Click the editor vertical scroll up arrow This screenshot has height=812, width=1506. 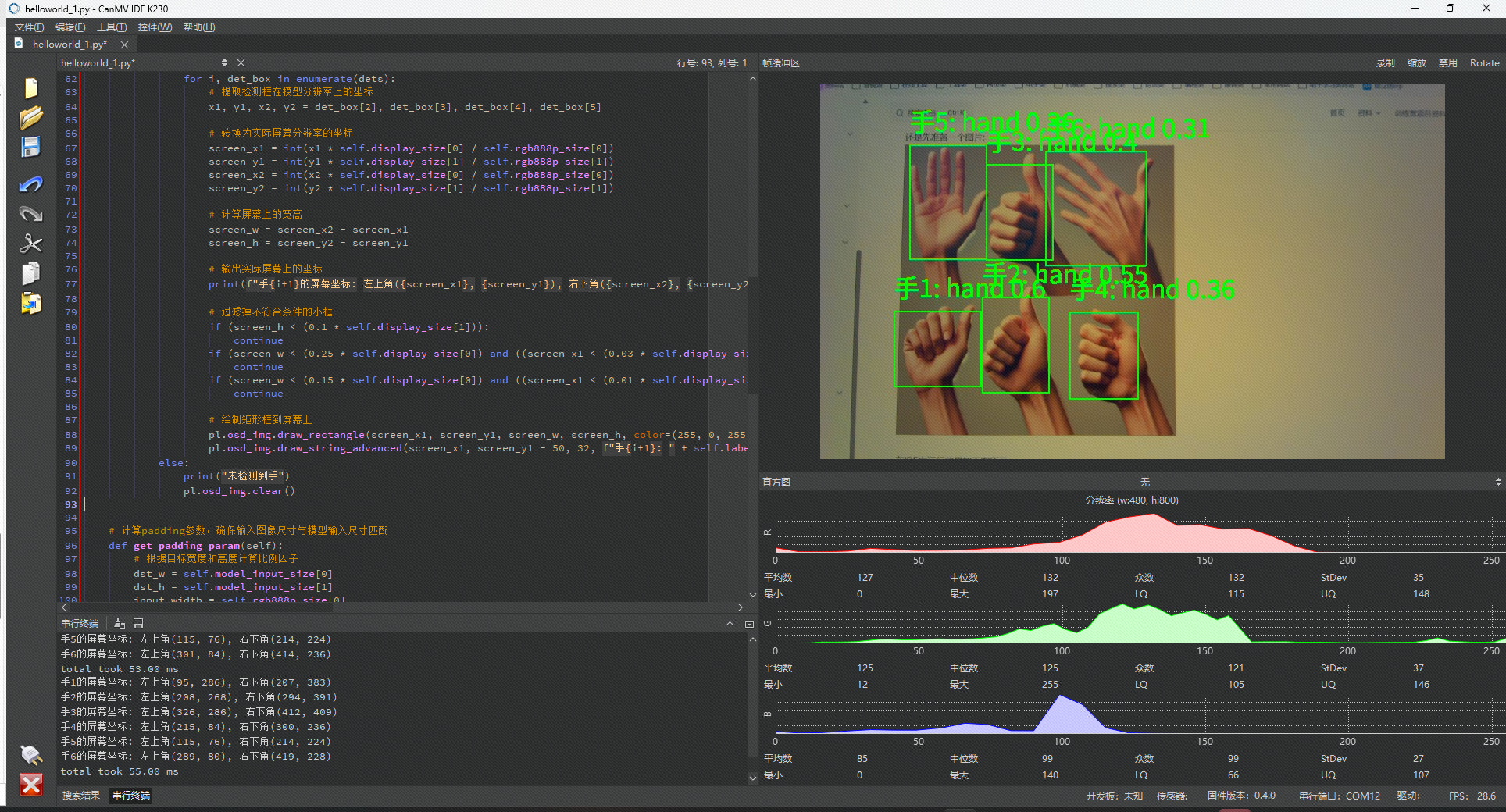pos(753,79)
